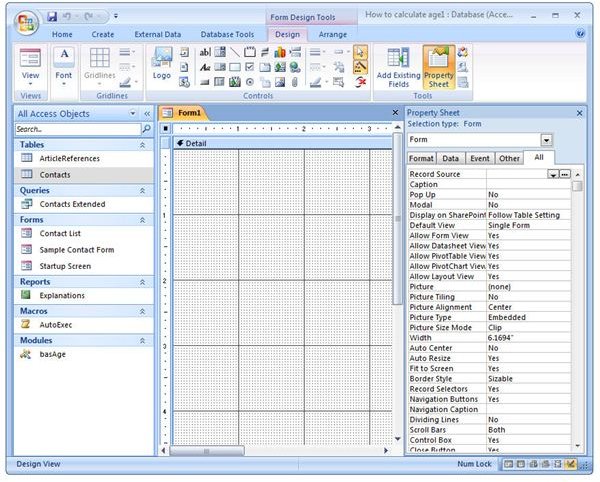Select the Line control tool
This screenshot has width=600, height=482.
(235, 52)
